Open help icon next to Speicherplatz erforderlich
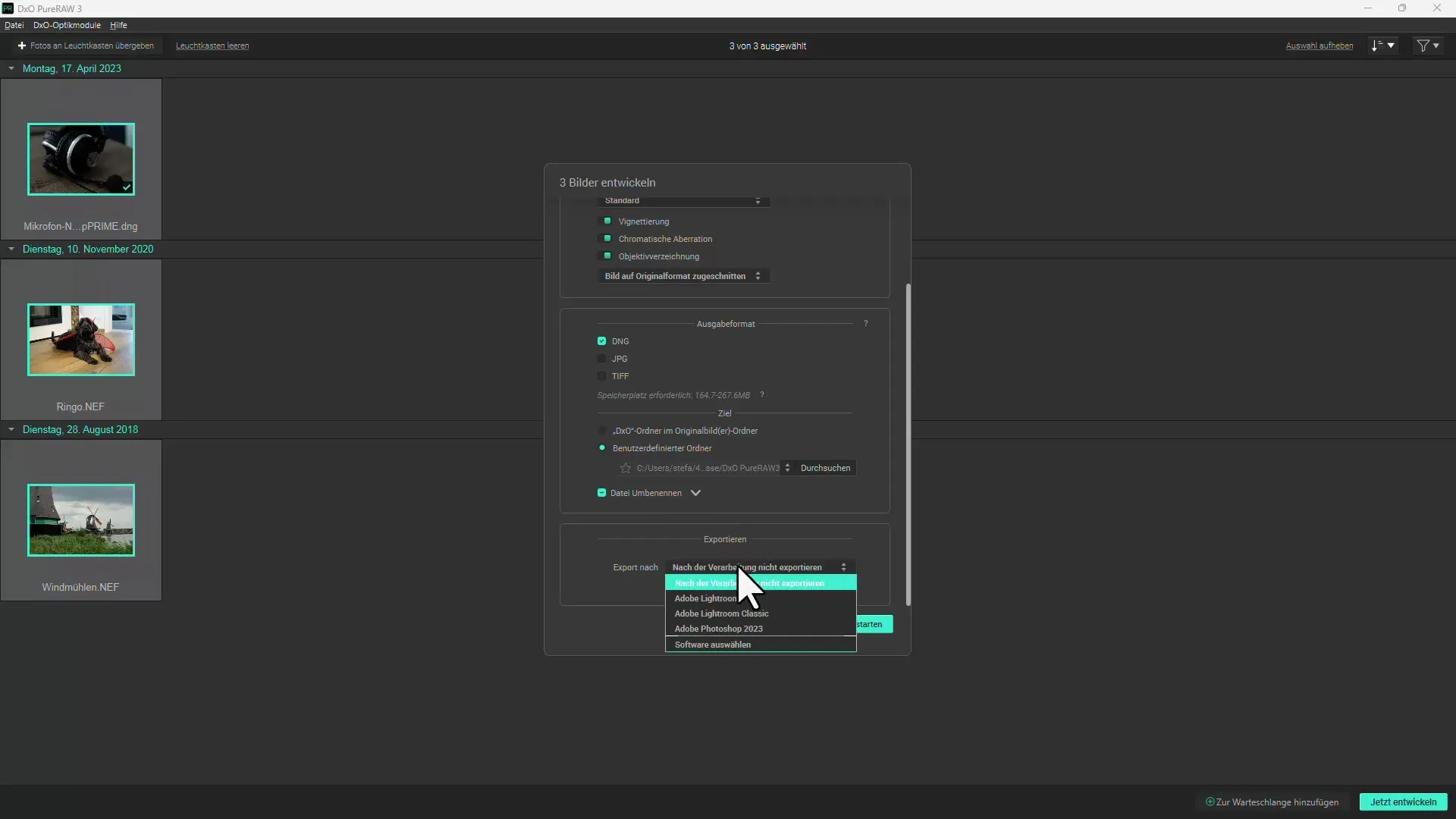 pyautogui.click(x=762, y=395)
